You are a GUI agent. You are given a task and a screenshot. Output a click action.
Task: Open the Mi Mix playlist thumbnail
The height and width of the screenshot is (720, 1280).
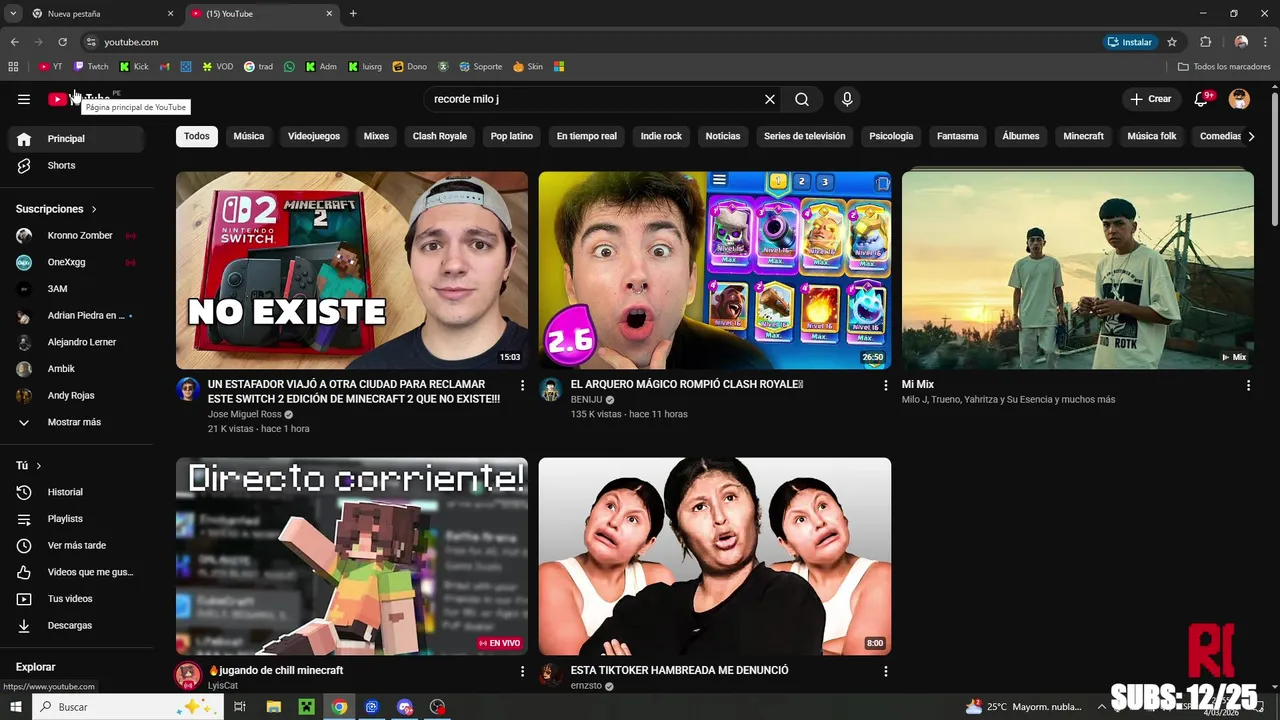click(1078, 270)
